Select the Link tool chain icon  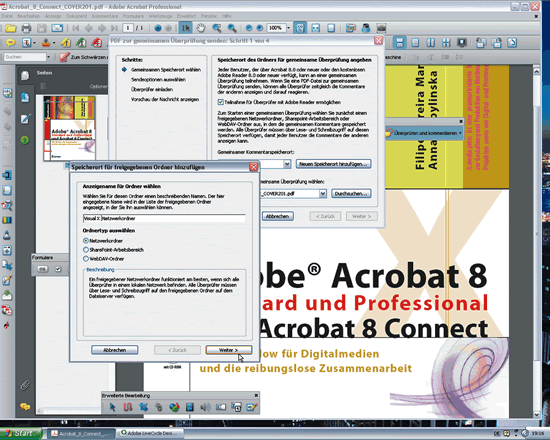(x=159, y=407)
